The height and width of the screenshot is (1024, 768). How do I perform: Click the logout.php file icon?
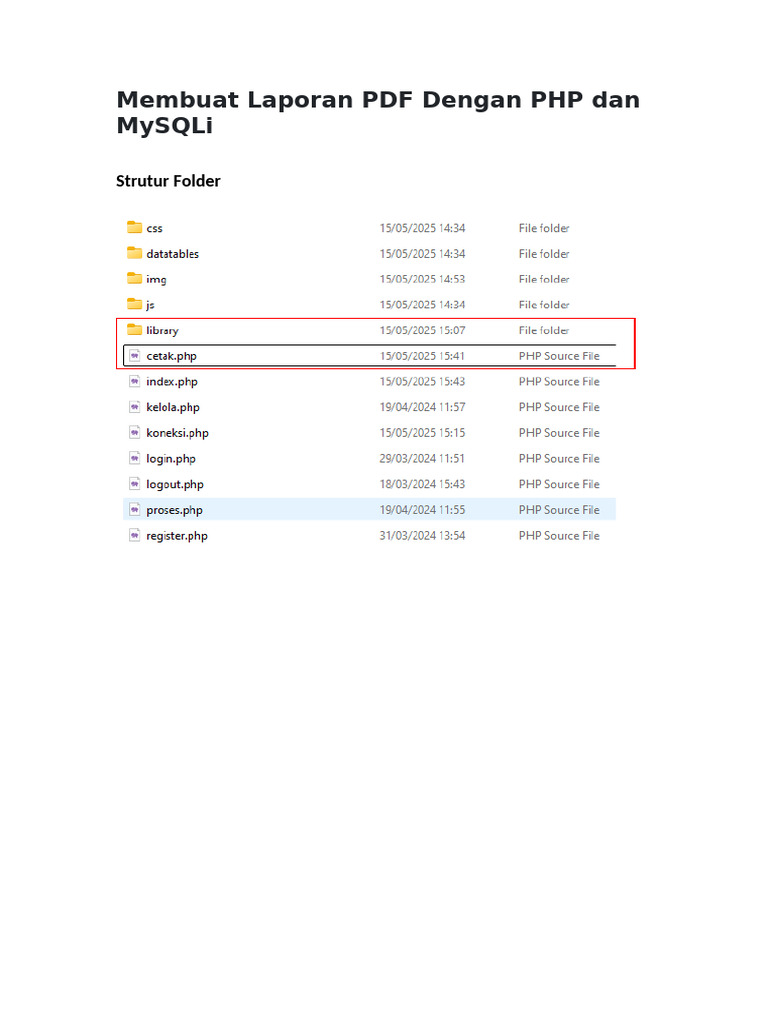pyautogui.click(x=135, y=484)
